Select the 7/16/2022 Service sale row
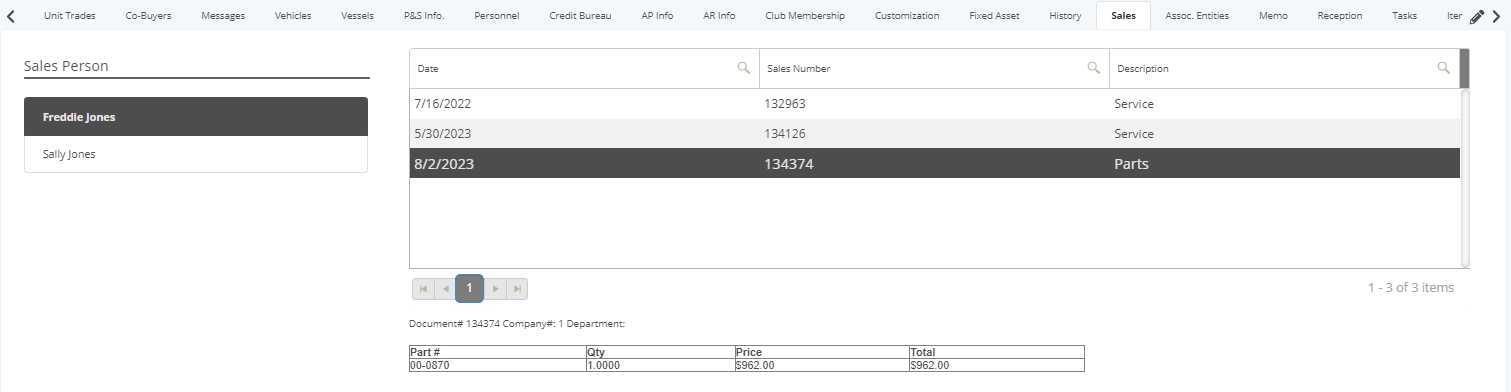Screen dimensions: 1511x392 (x=934, y=104)
